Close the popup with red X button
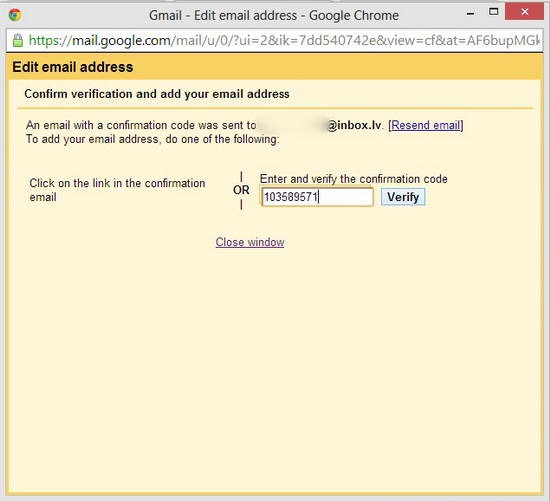The width and height of the screenshot is (550, 501). click(524, 12)
